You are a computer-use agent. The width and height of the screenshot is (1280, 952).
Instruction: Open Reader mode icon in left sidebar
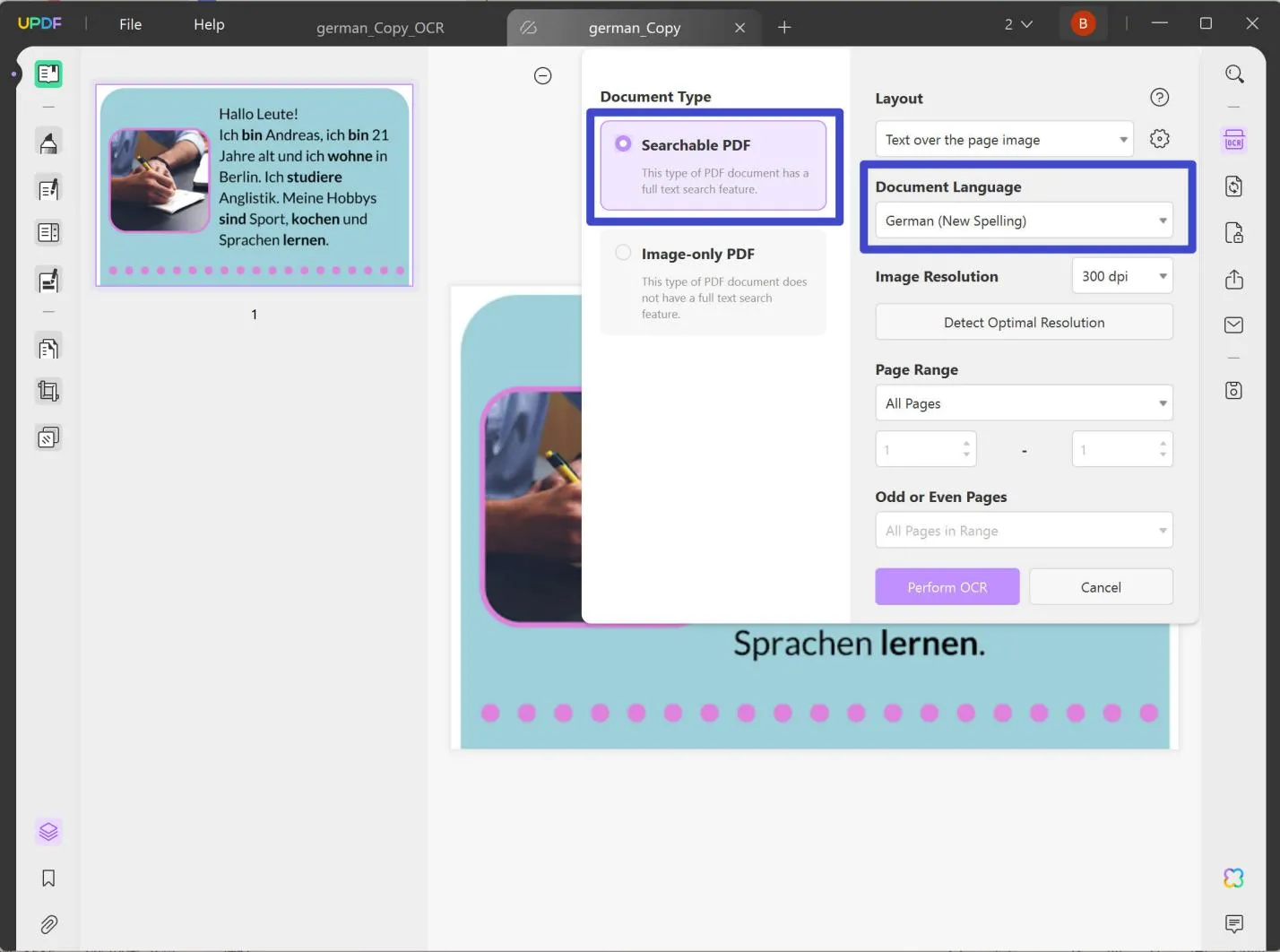[48, 74]
